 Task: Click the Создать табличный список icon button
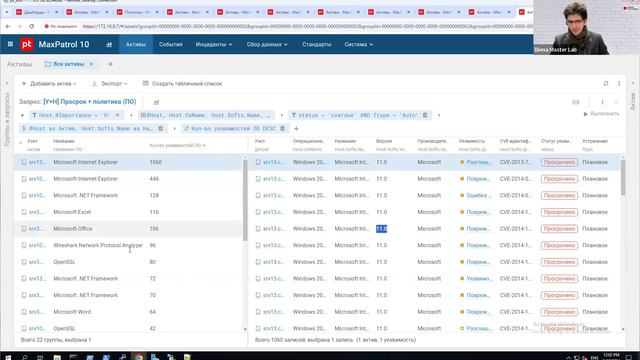pos(145,83)
